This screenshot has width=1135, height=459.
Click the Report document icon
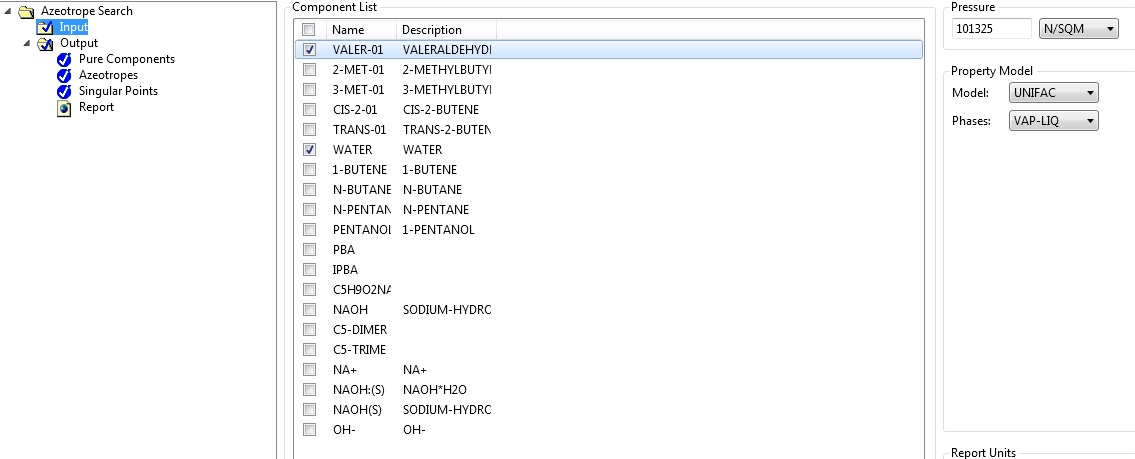tap(64, 107)
